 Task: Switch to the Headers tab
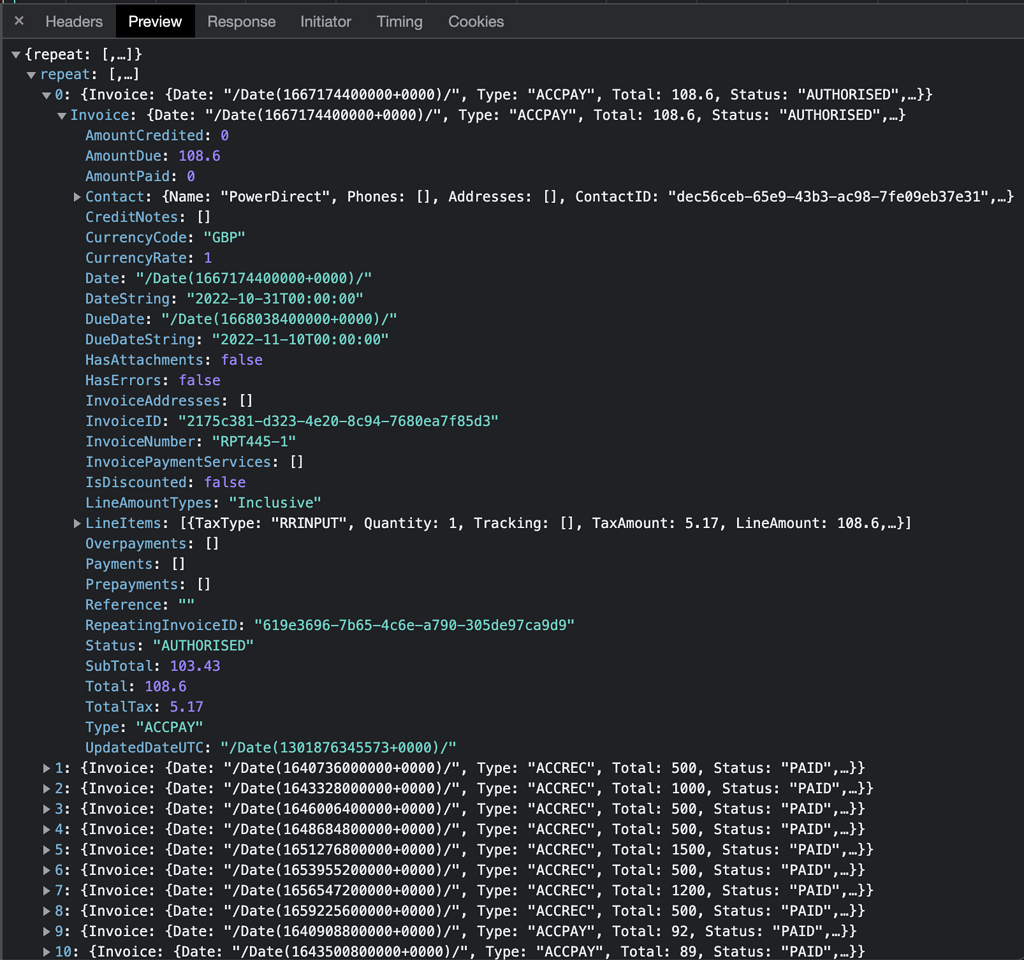click(x=73, y=21)
